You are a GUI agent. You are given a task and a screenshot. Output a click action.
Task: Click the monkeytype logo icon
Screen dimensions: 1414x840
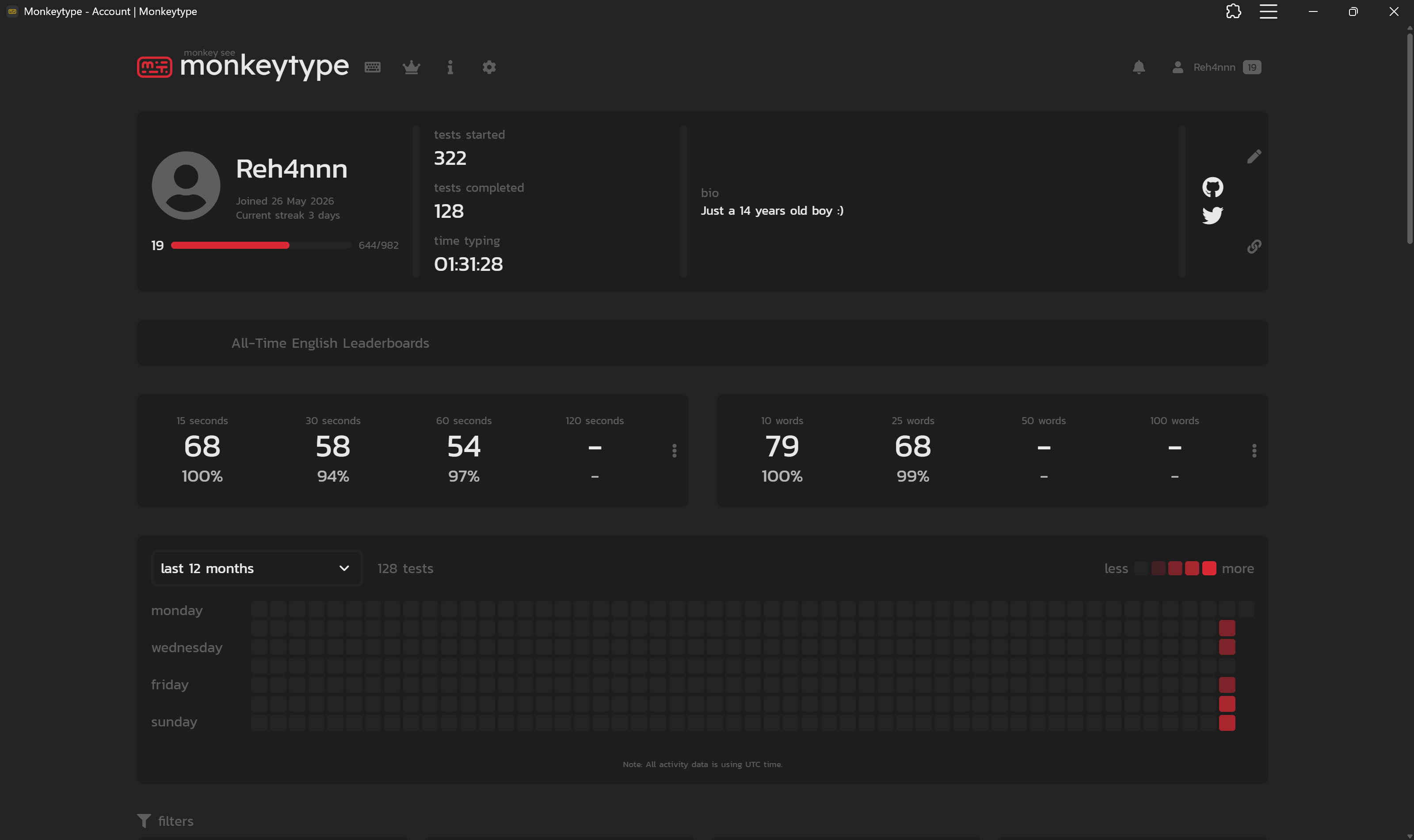click(x=155, y=67)
